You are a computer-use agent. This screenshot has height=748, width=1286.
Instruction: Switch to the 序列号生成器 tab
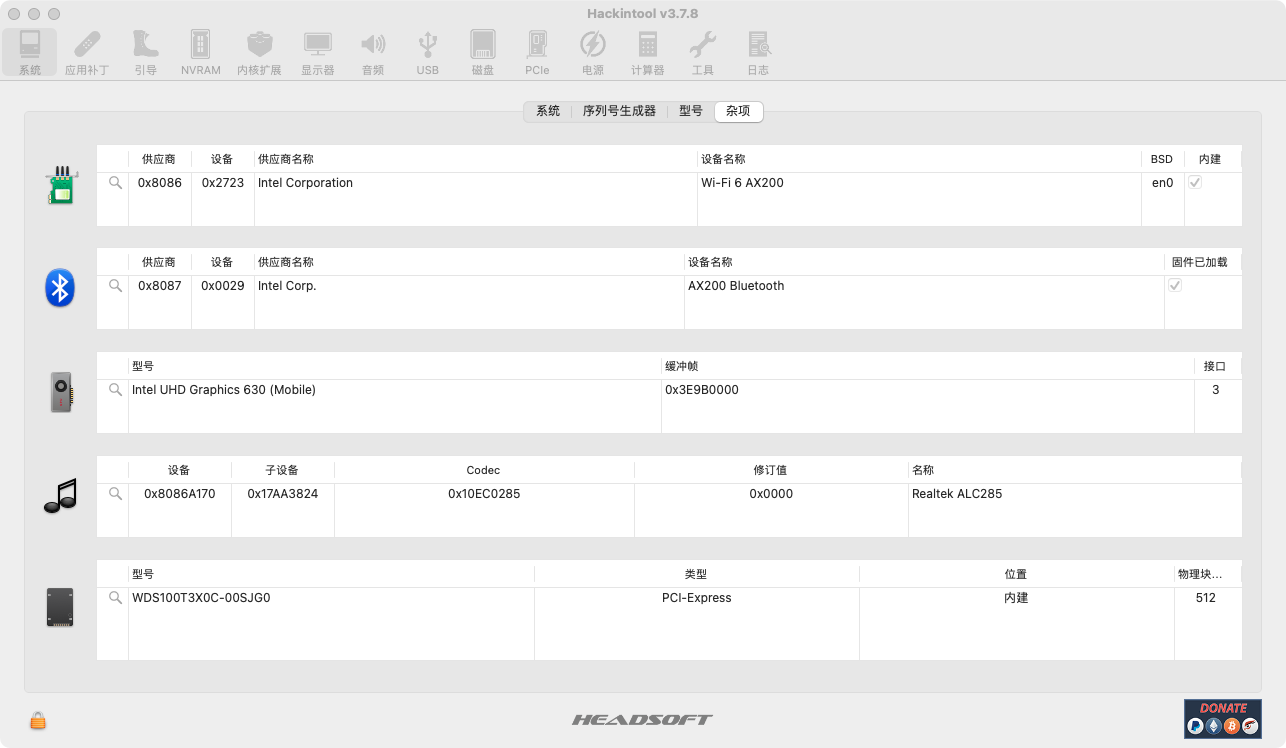click(619, 111)
